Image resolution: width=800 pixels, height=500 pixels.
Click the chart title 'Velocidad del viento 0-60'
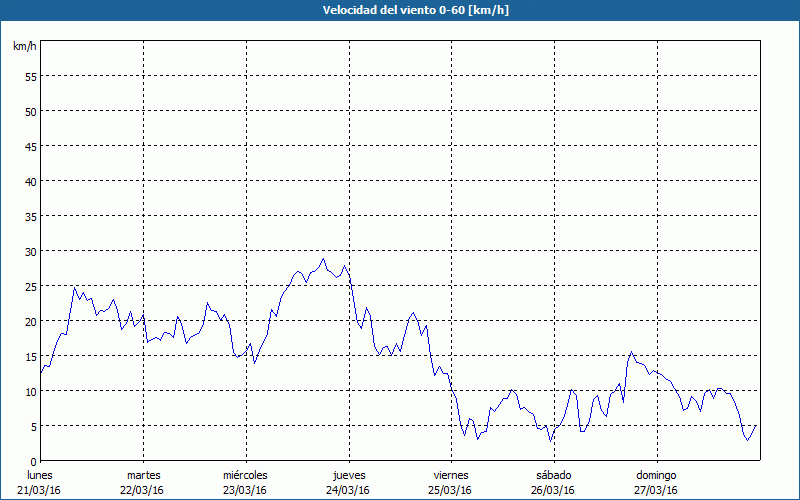click(400, 9)
